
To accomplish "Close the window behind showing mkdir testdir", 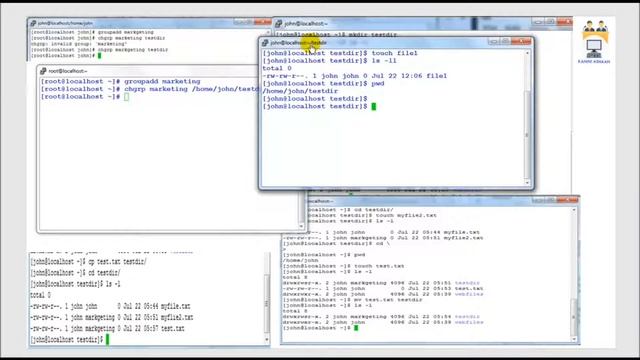I will pos(565,22).
